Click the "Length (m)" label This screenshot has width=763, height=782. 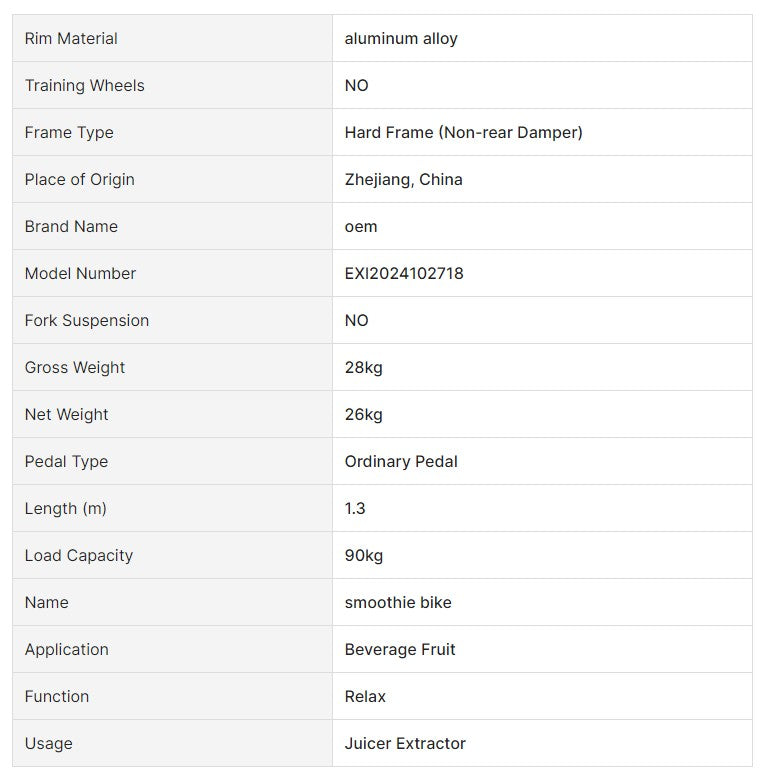66,509
